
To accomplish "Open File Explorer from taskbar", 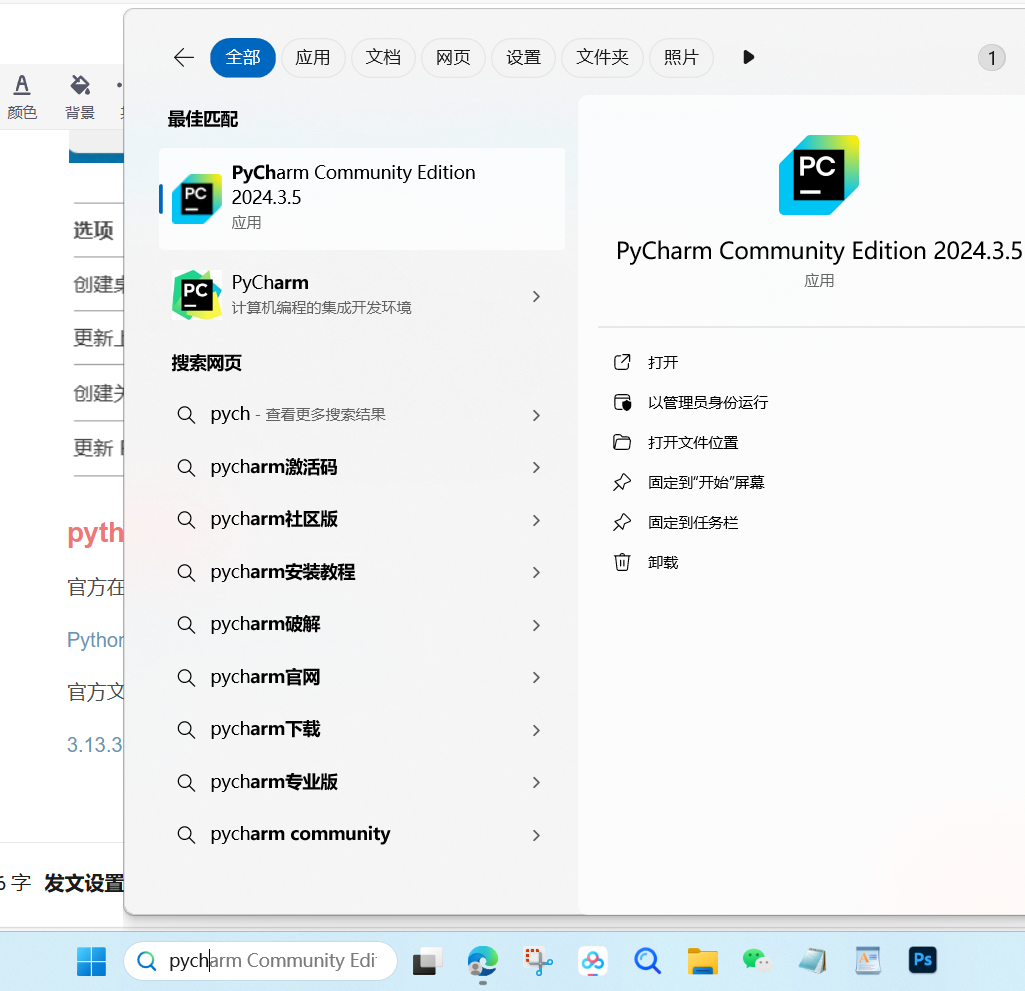I will (703, 961).
